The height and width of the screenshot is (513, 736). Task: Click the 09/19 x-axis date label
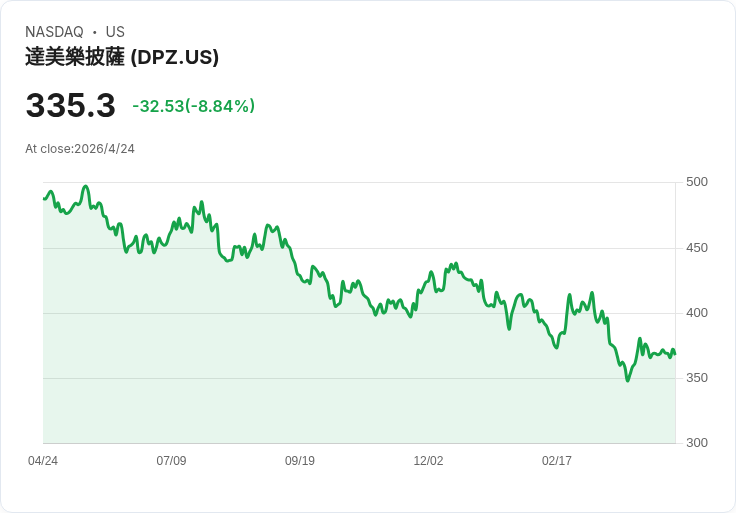299,461
